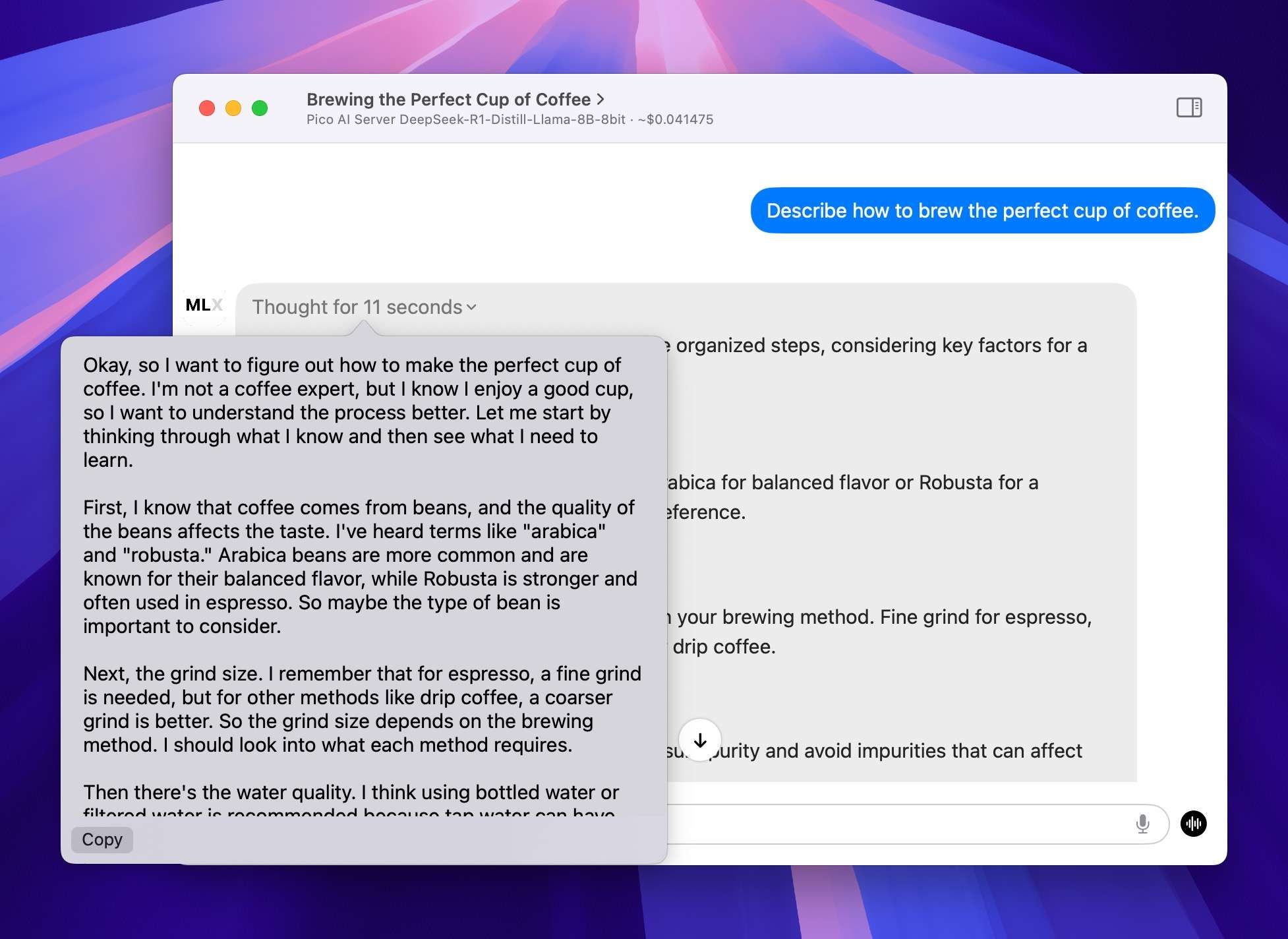Tap the mic icon inside the message field
The image size is (1288, 939).
tap(1142, 824)
